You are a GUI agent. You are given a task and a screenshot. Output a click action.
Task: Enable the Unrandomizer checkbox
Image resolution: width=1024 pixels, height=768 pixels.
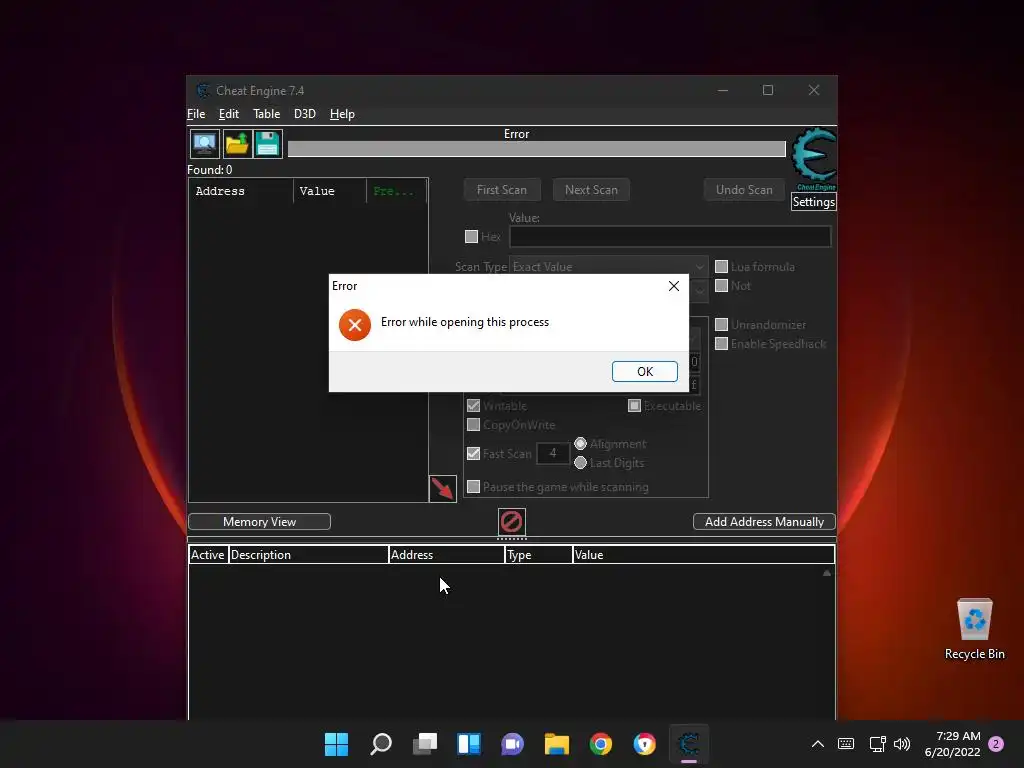click(722, 325)
